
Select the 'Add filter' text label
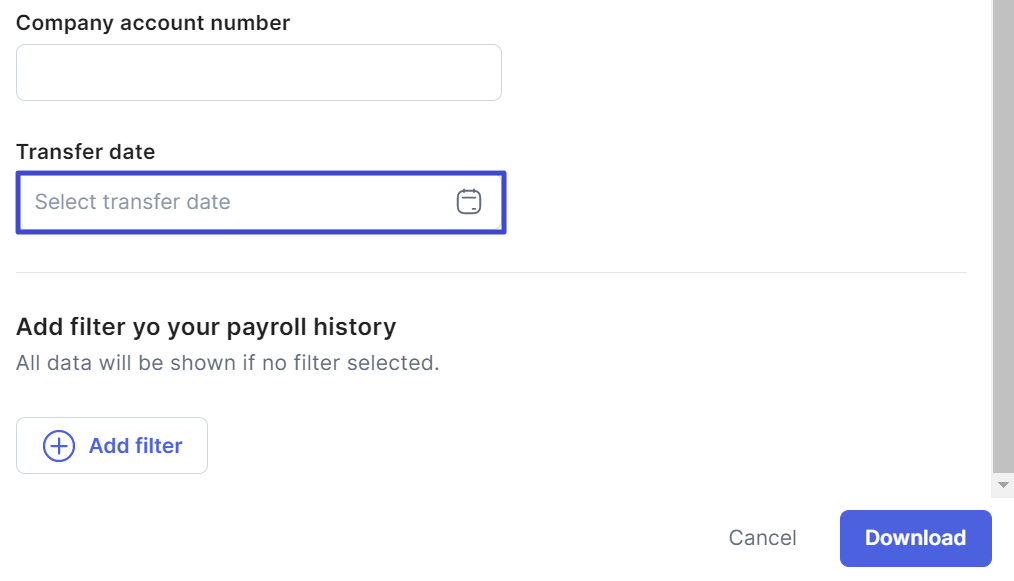click(x=136, y=446)
